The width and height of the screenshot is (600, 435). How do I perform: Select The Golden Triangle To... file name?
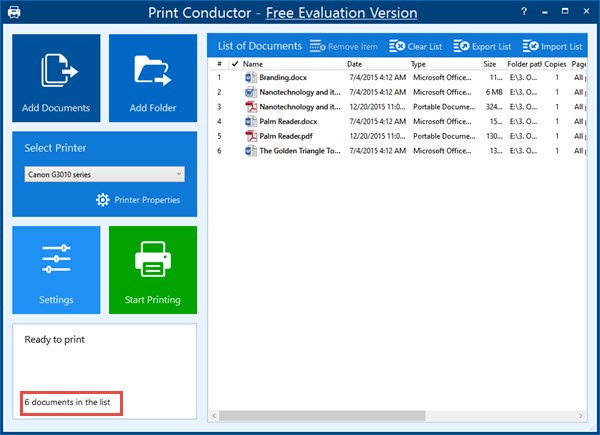[300, 151]
